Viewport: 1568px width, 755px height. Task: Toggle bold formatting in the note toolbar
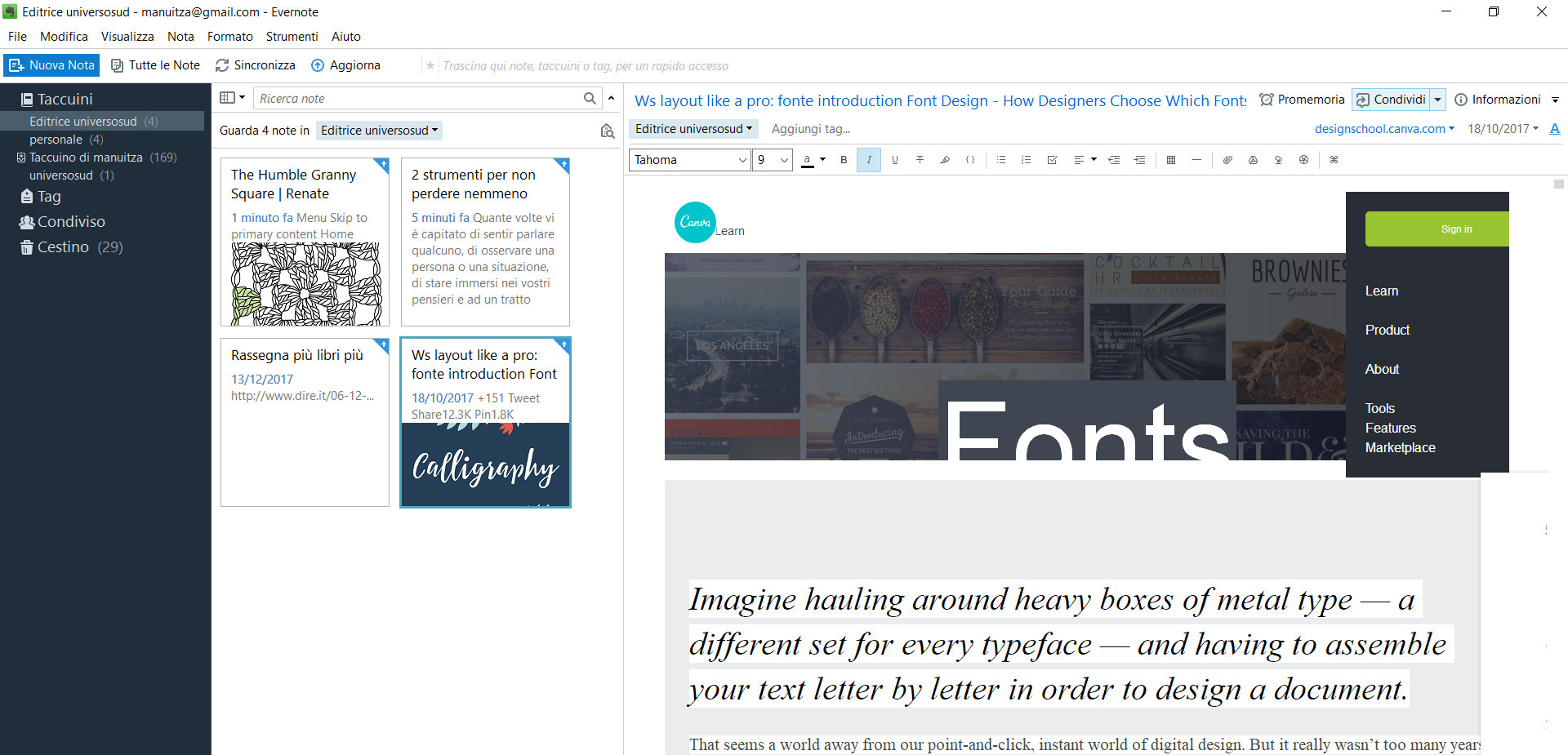[844, 160]
